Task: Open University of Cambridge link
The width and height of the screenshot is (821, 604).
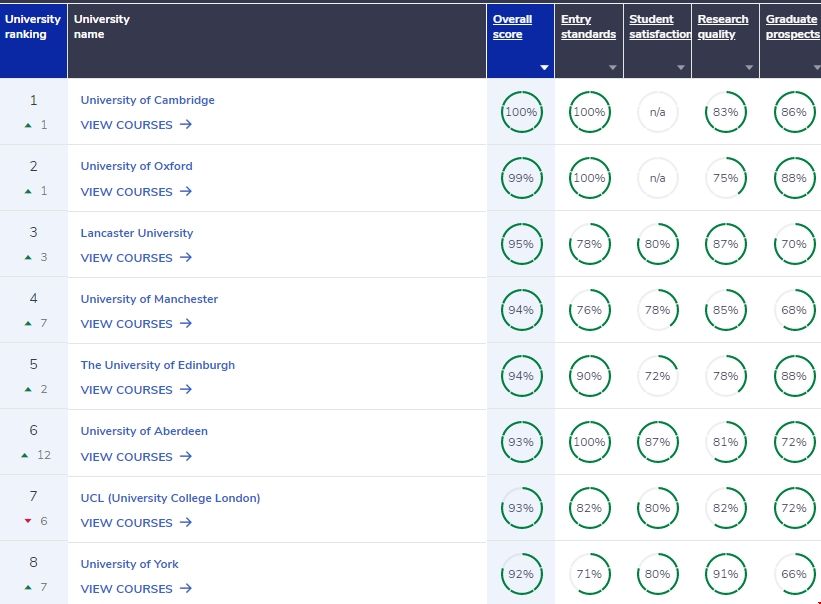Action: coord(147,100)
